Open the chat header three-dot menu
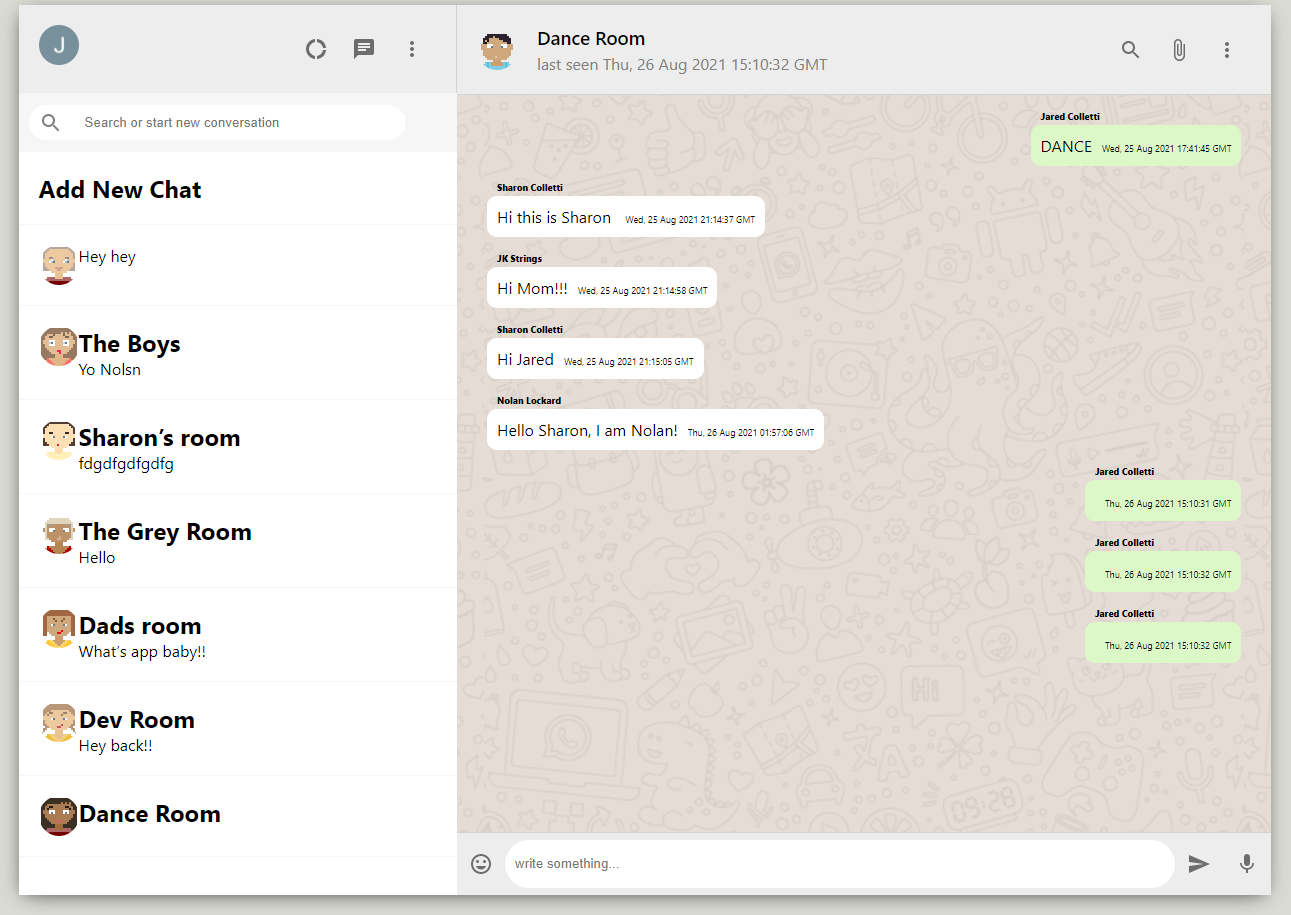 click(1227, 50)
